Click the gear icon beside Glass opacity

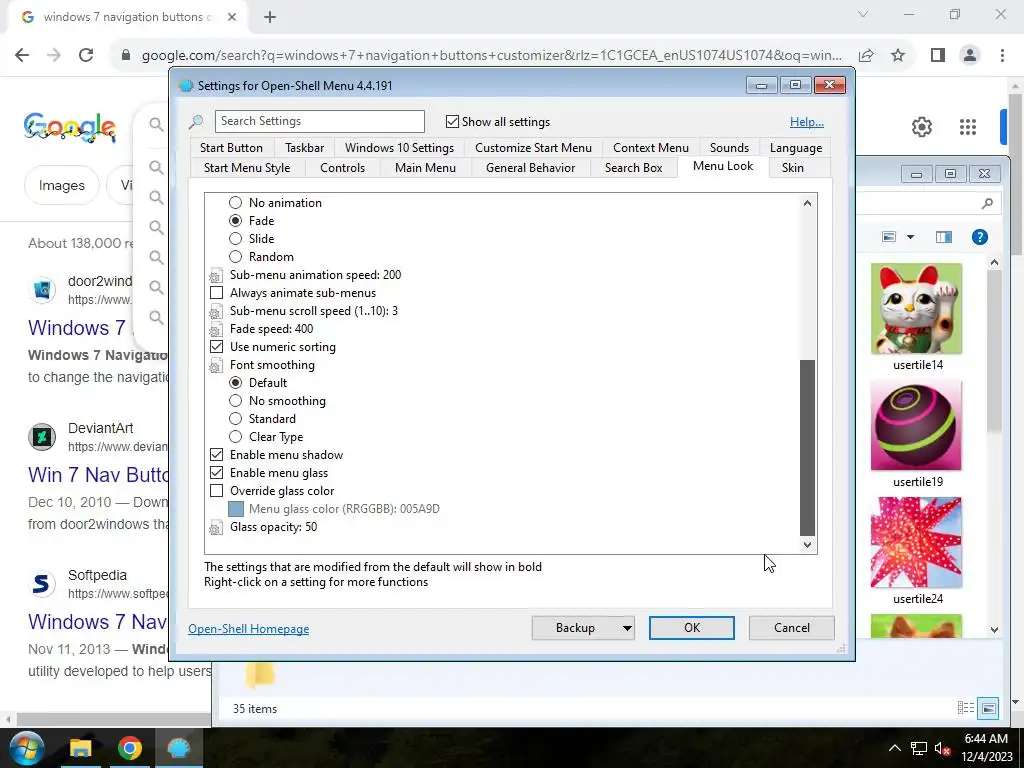pyautogui.click(x=216, y=528)
